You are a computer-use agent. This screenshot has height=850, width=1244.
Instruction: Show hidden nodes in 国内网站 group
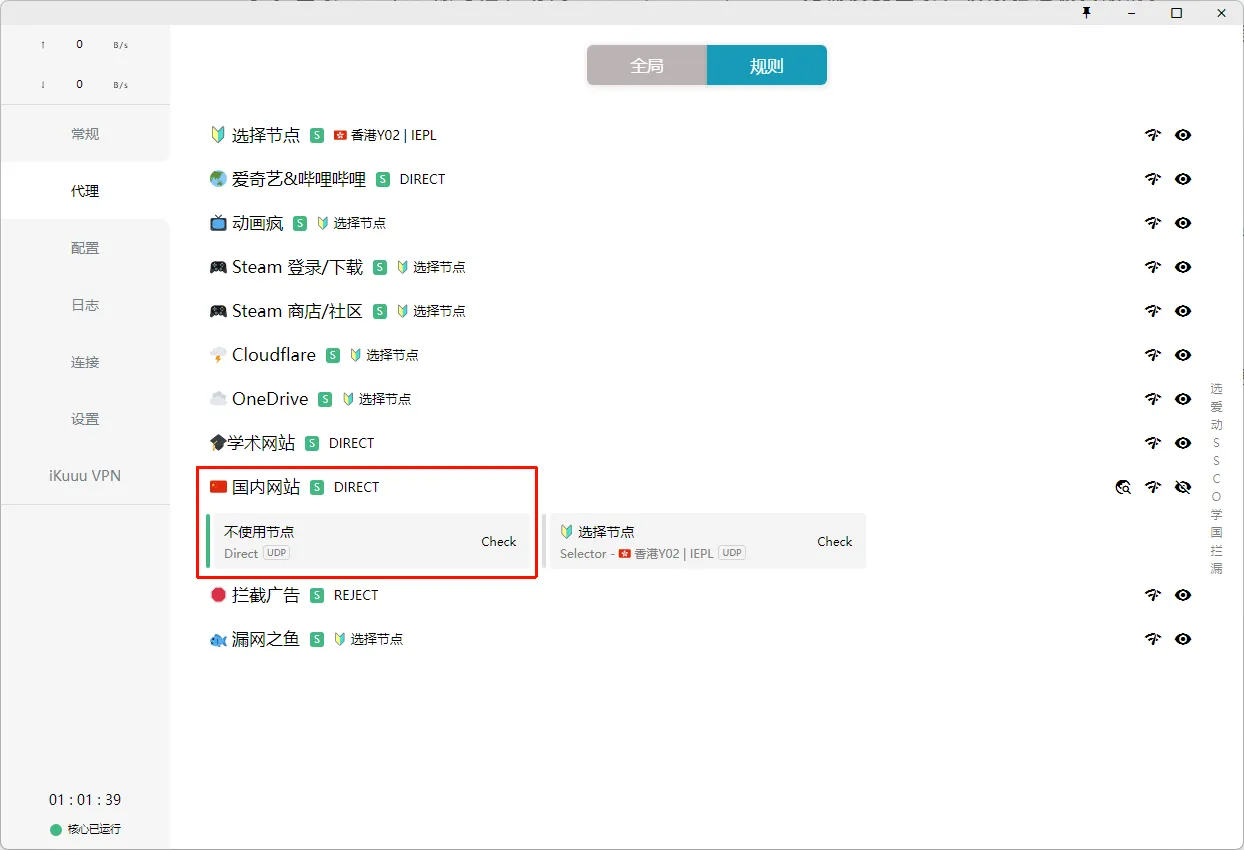(1183, 487)
